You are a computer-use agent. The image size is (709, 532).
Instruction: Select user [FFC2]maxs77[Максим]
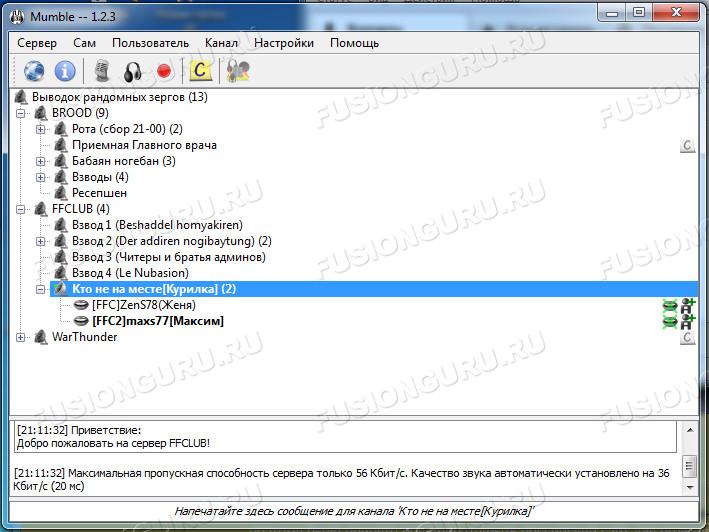tap(158, 321)
